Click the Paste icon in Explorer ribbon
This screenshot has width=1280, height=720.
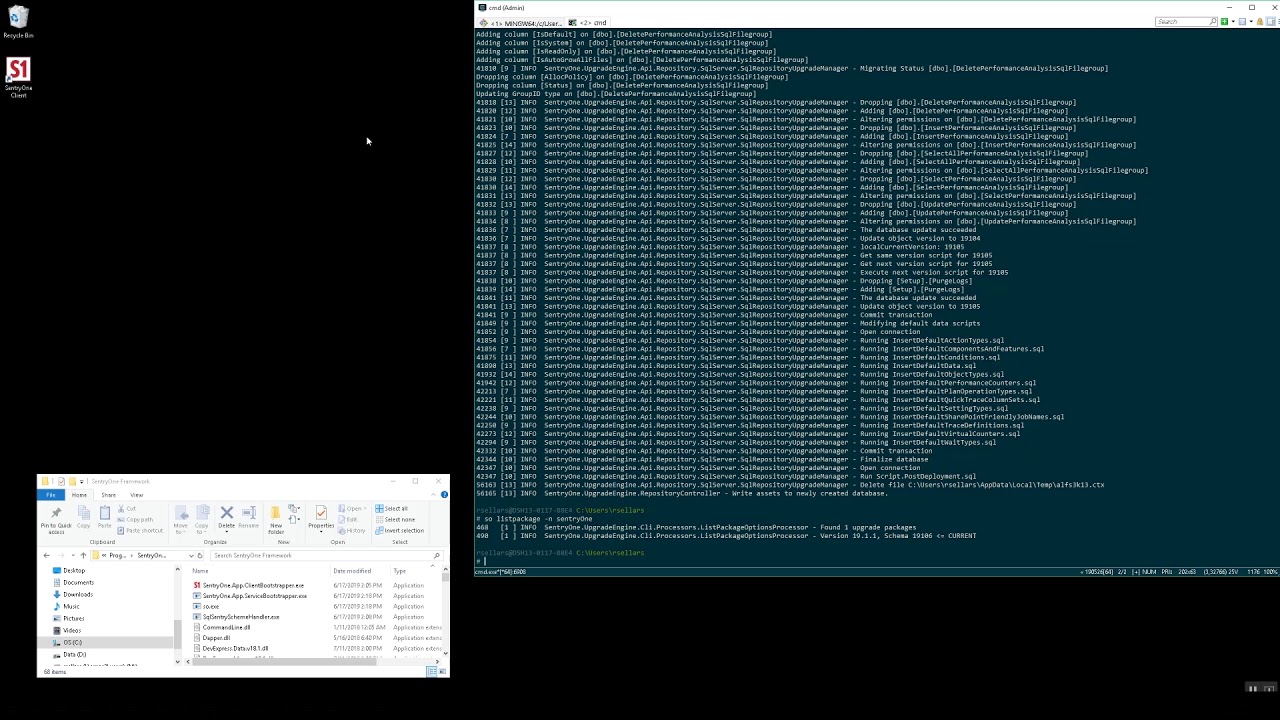tap(105, 513)
